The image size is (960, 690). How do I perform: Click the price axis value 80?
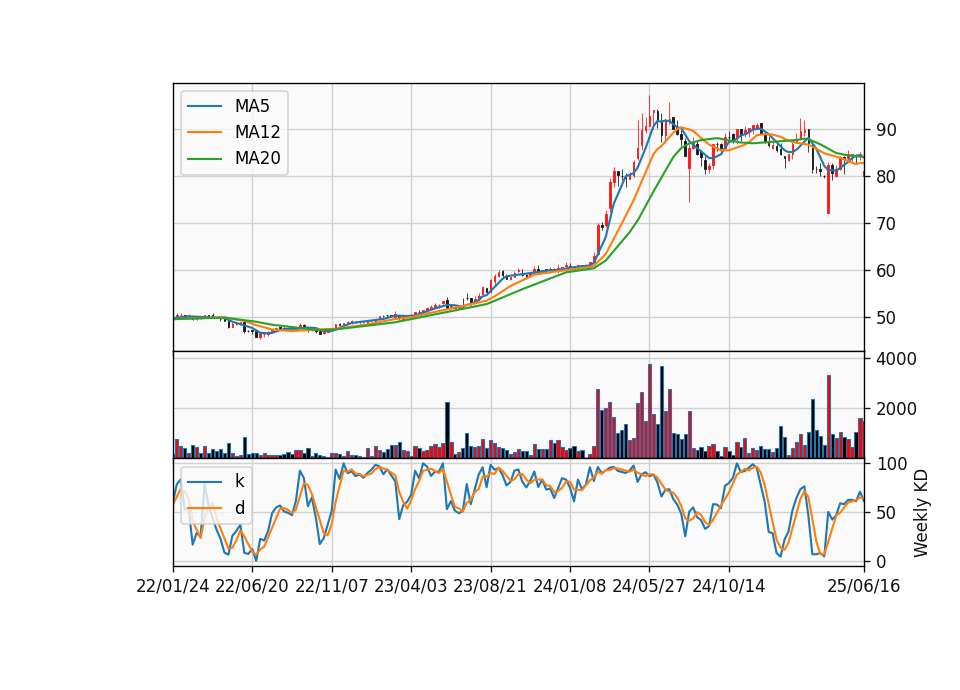(886, 177)
